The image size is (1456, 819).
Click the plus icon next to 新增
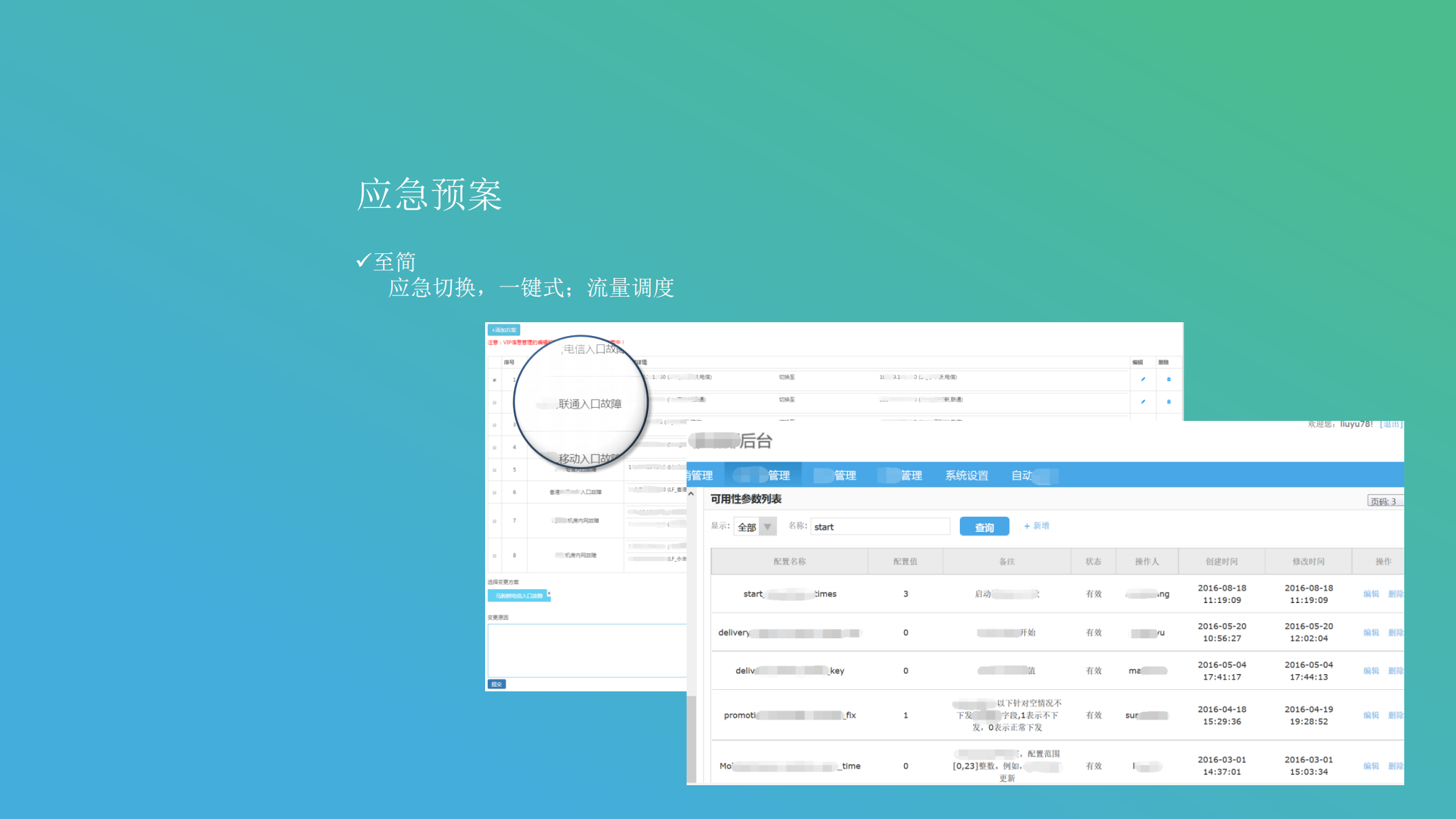1027,526
